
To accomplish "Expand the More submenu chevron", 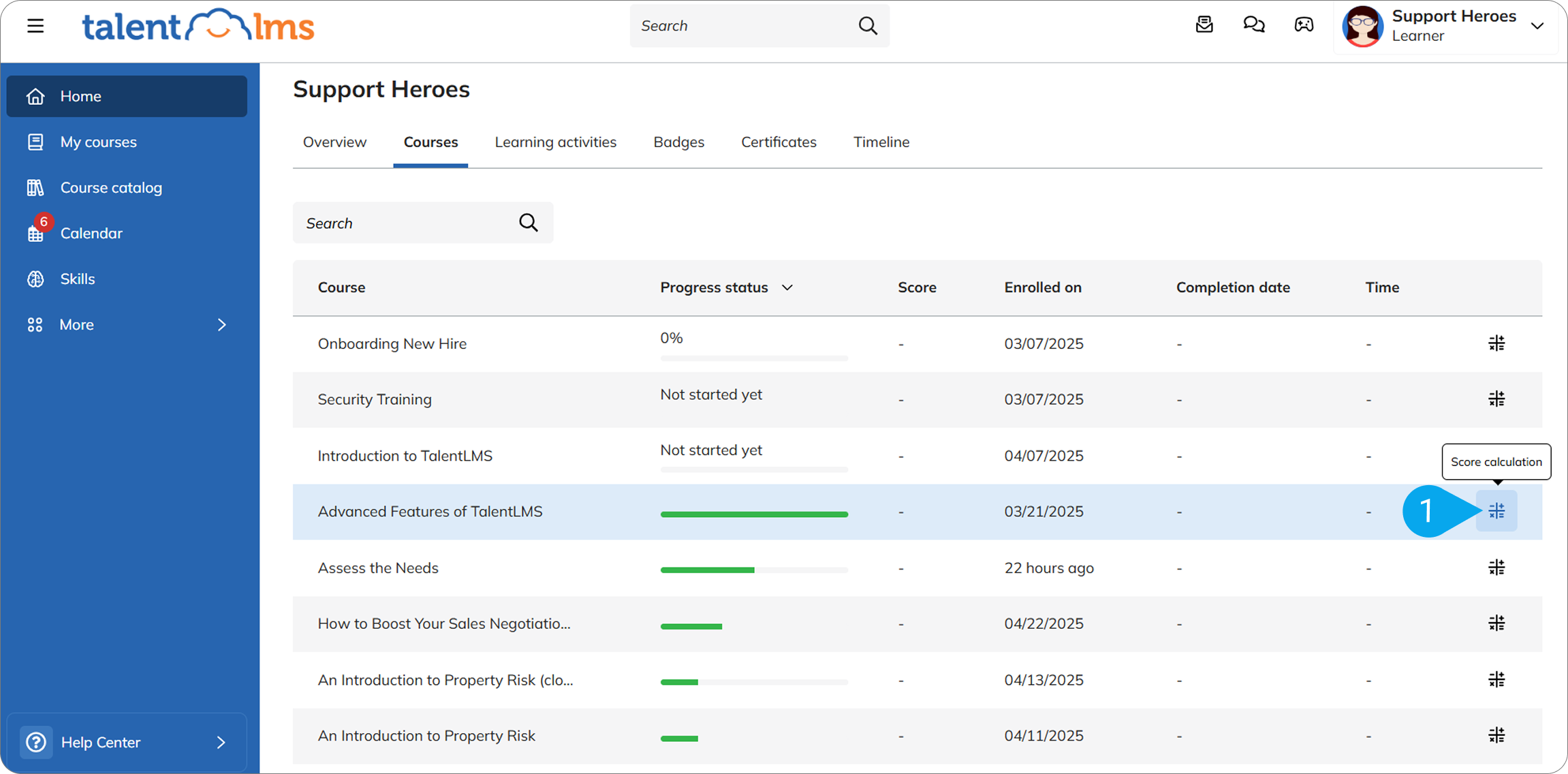I will [x=221, y=324].
